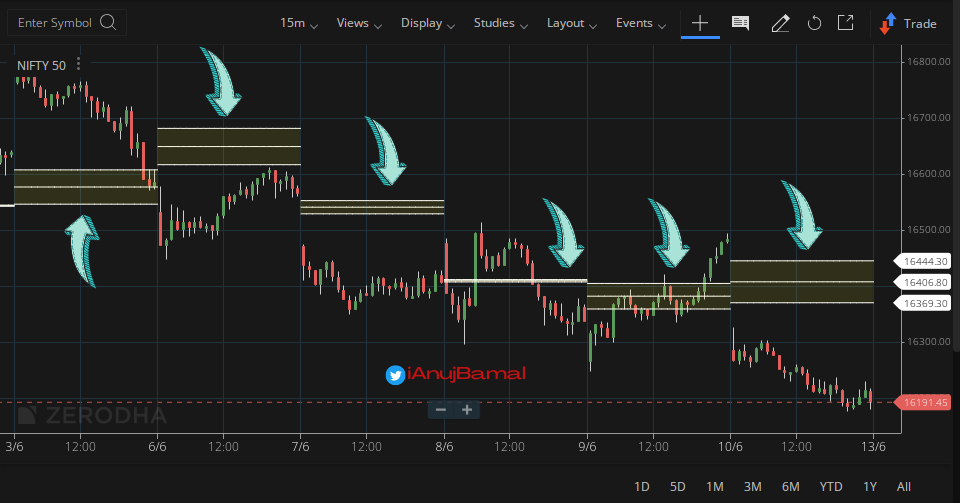This screenshot has height=503, width=960.
Task: Zoom out chart with minus button
Action: pyautogui.click(x=440, y=409)
